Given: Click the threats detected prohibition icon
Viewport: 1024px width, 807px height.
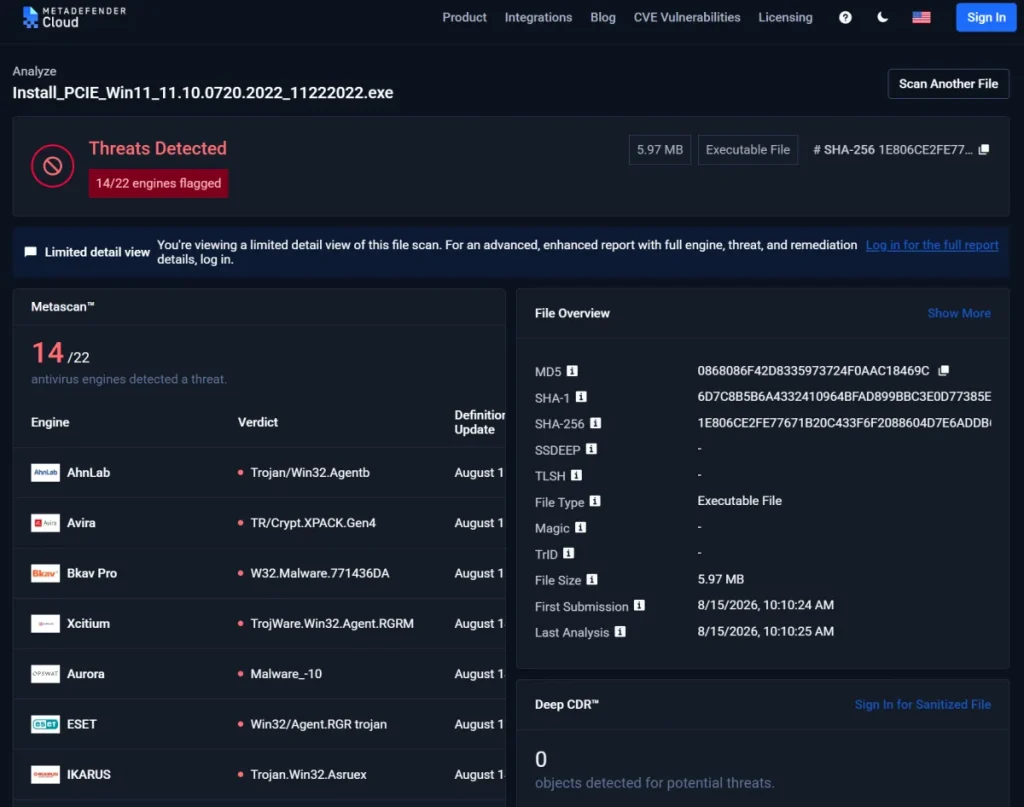Looking at the screenshot, I should pos(53,166).
